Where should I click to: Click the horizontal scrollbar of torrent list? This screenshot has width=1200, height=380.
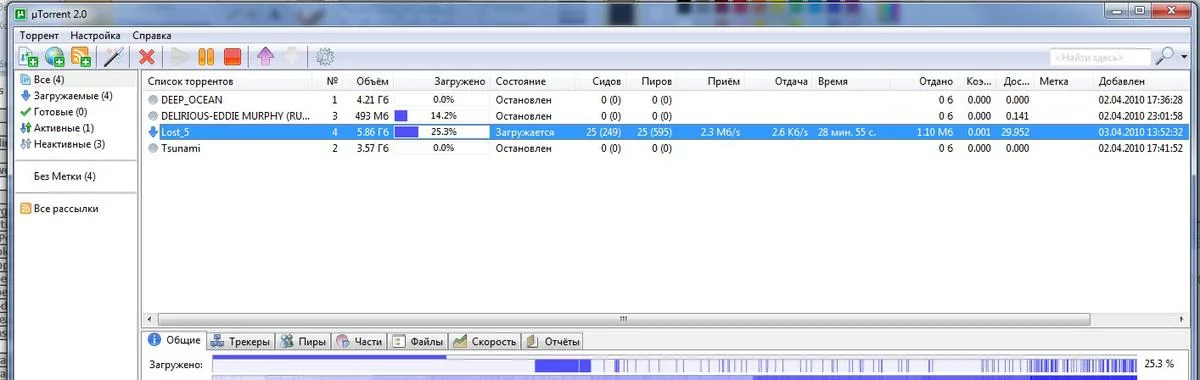(x=660, y=320)
